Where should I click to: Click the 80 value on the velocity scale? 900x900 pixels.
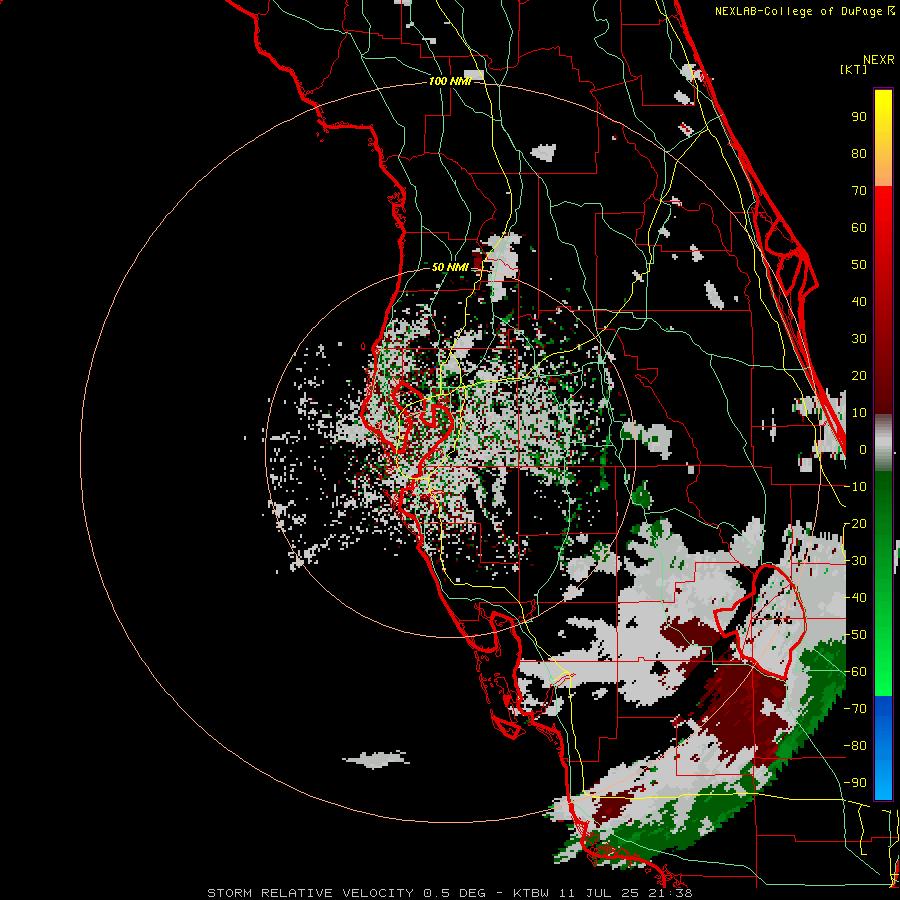point(859,154)
